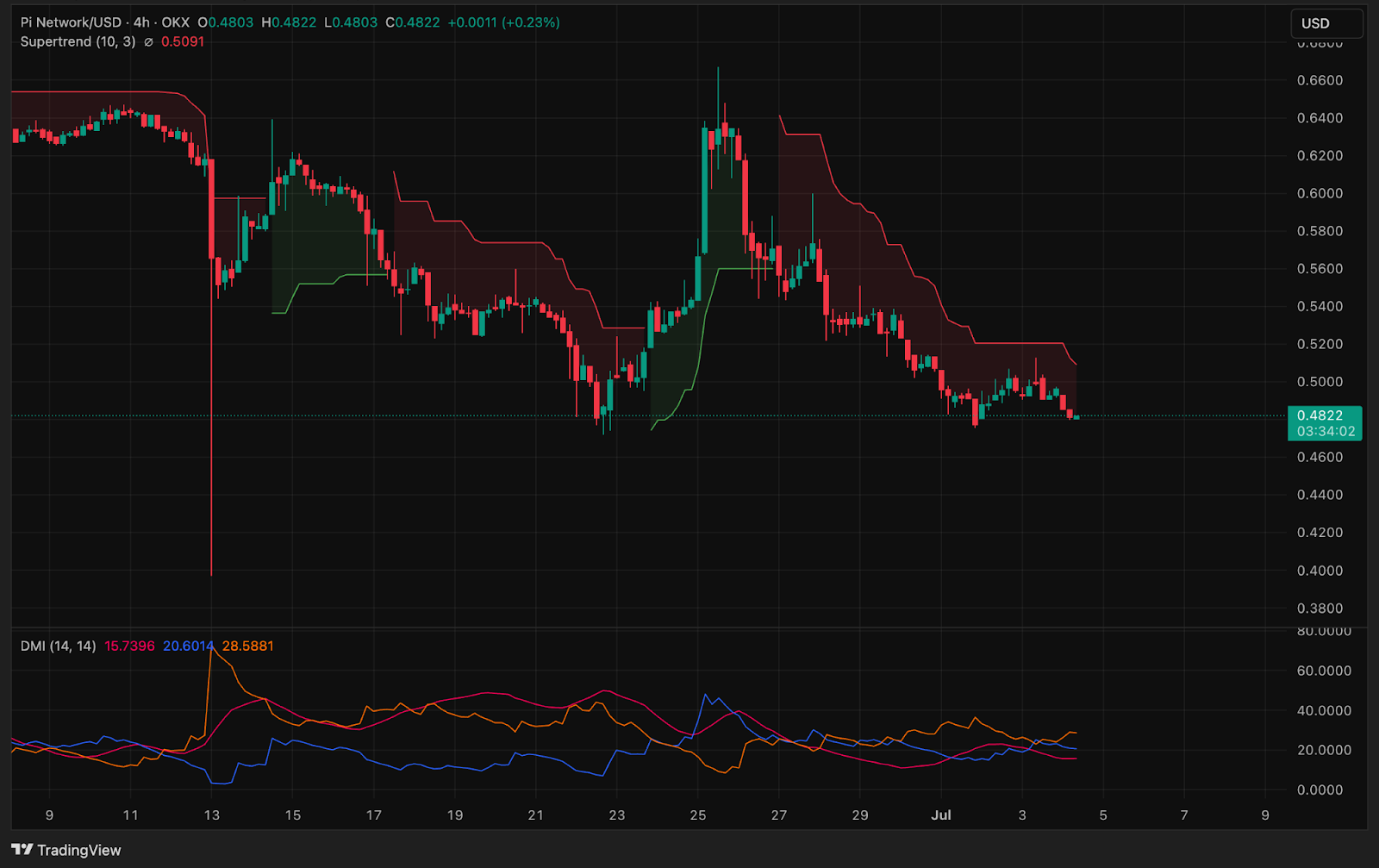Click the open price value O0.4803
This screenshot has width=1379, height=868.
pos(226,22)
